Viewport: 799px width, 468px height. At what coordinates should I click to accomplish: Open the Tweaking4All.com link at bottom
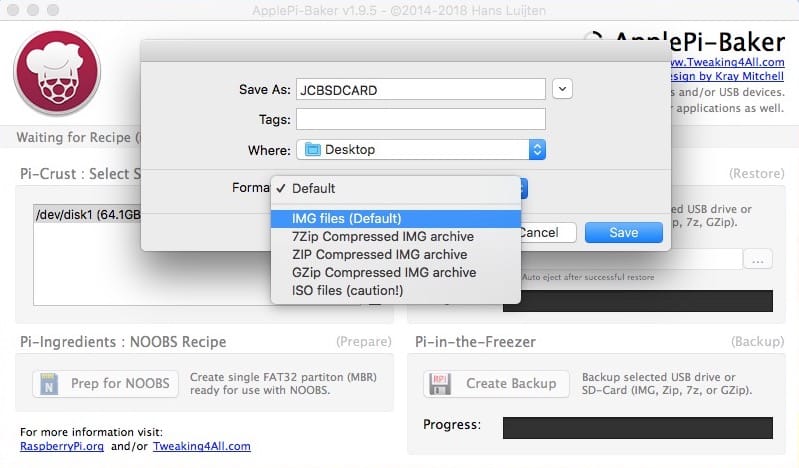[202, 447]
